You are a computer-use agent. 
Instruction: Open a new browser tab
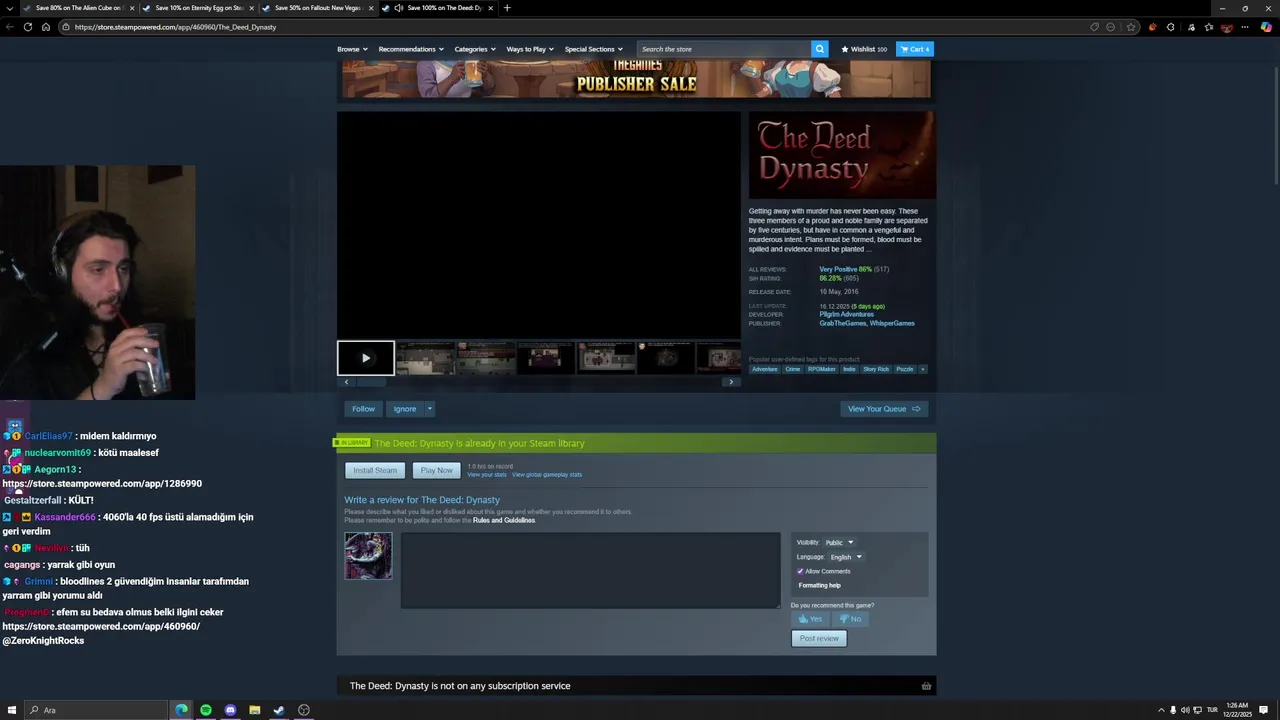click(x=507, y=8)
